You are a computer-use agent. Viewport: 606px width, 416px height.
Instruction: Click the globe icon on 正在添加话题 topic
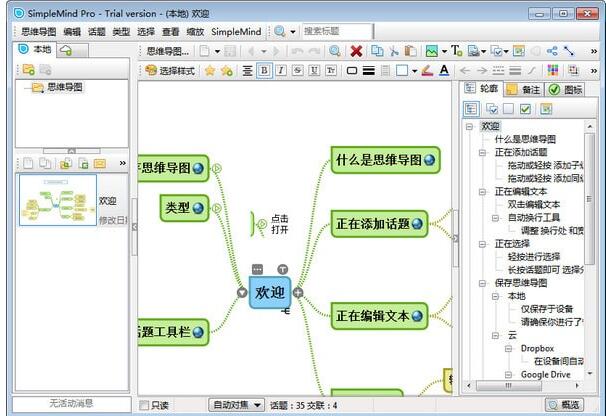(417, 224)
